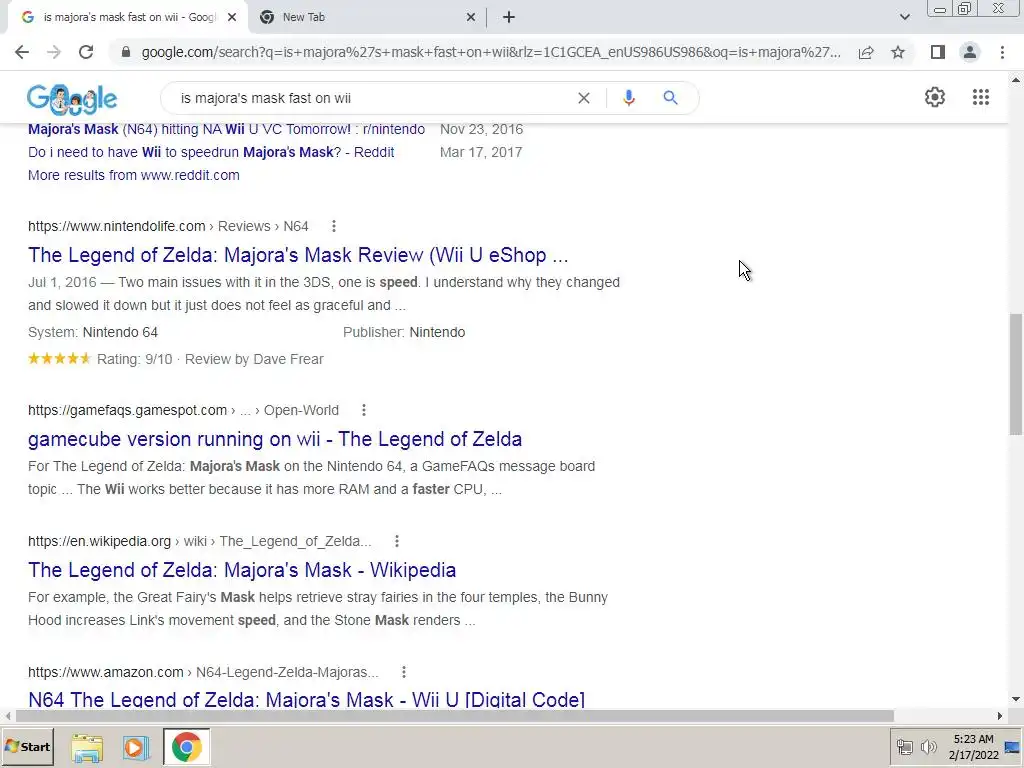Open More results from www.reddit.com
This screenshot has width=1024, height=768.
(133, 175)
